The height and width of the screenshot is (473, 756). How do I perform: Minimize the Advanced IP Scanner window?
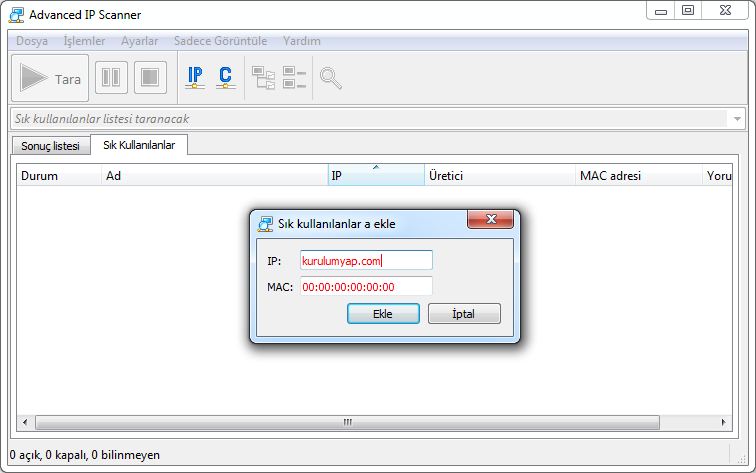(x=661, y=11)
